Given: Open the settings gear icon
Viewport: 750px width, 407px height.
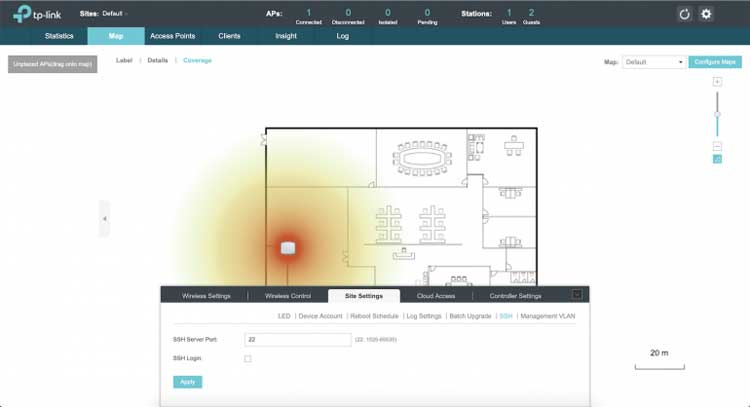Looking at the screenshot, I should 706,14.
